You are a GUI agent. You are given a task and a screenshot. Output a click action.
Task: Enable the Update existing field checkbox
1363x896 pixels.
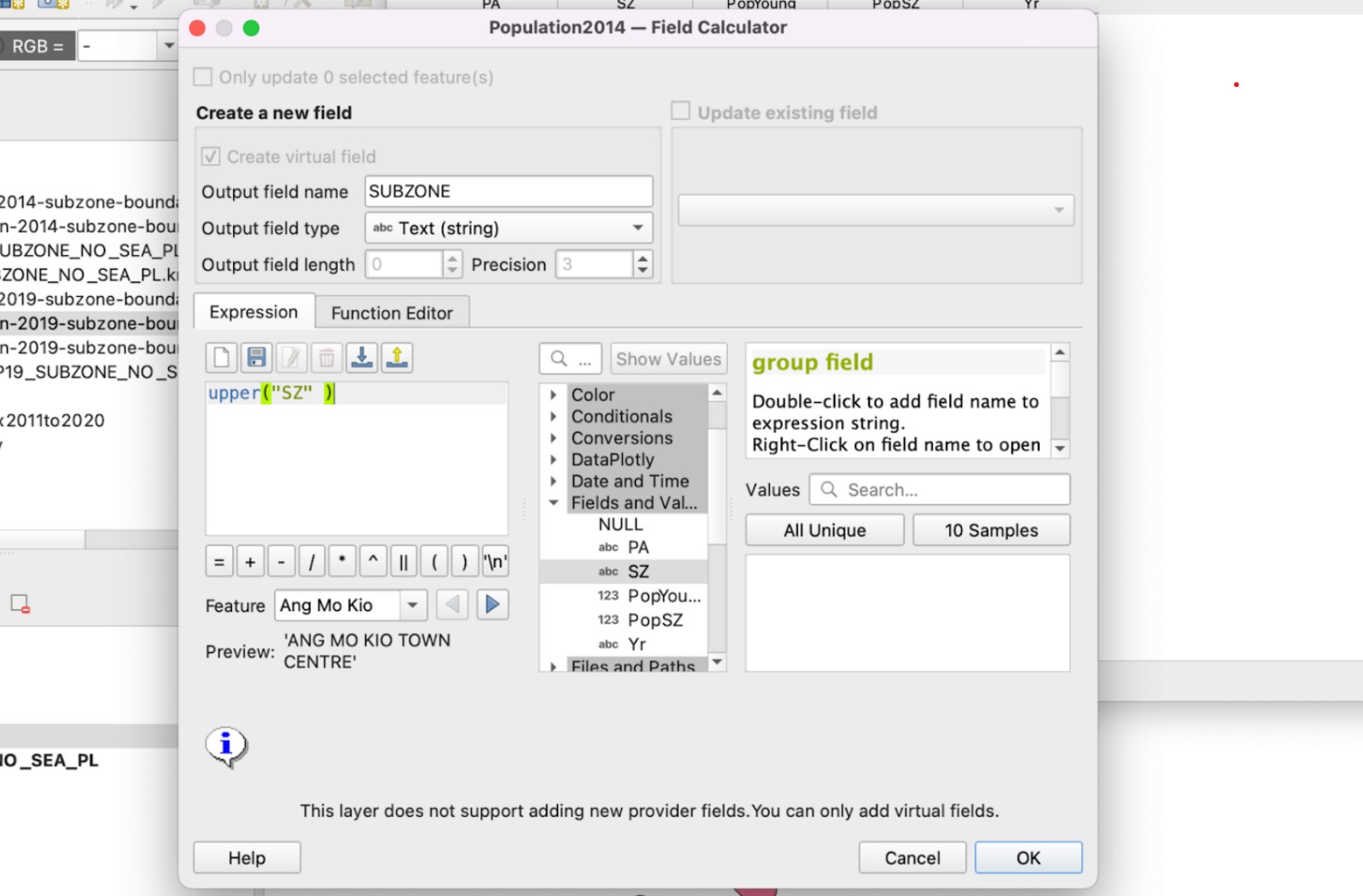(x=680, y=112)
